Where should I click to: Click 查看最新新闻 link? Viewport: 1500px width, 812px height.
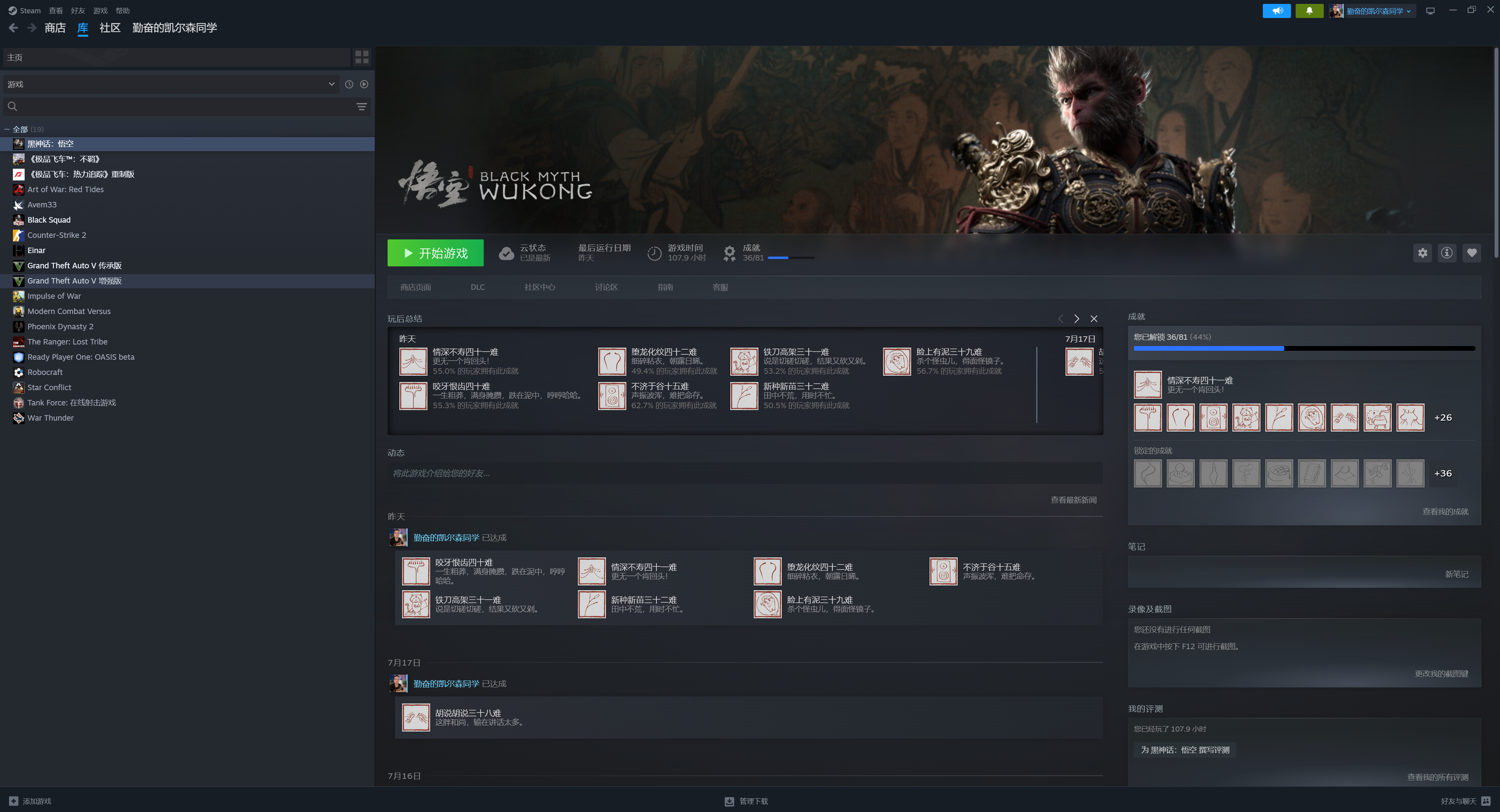tap(1073, 500)
